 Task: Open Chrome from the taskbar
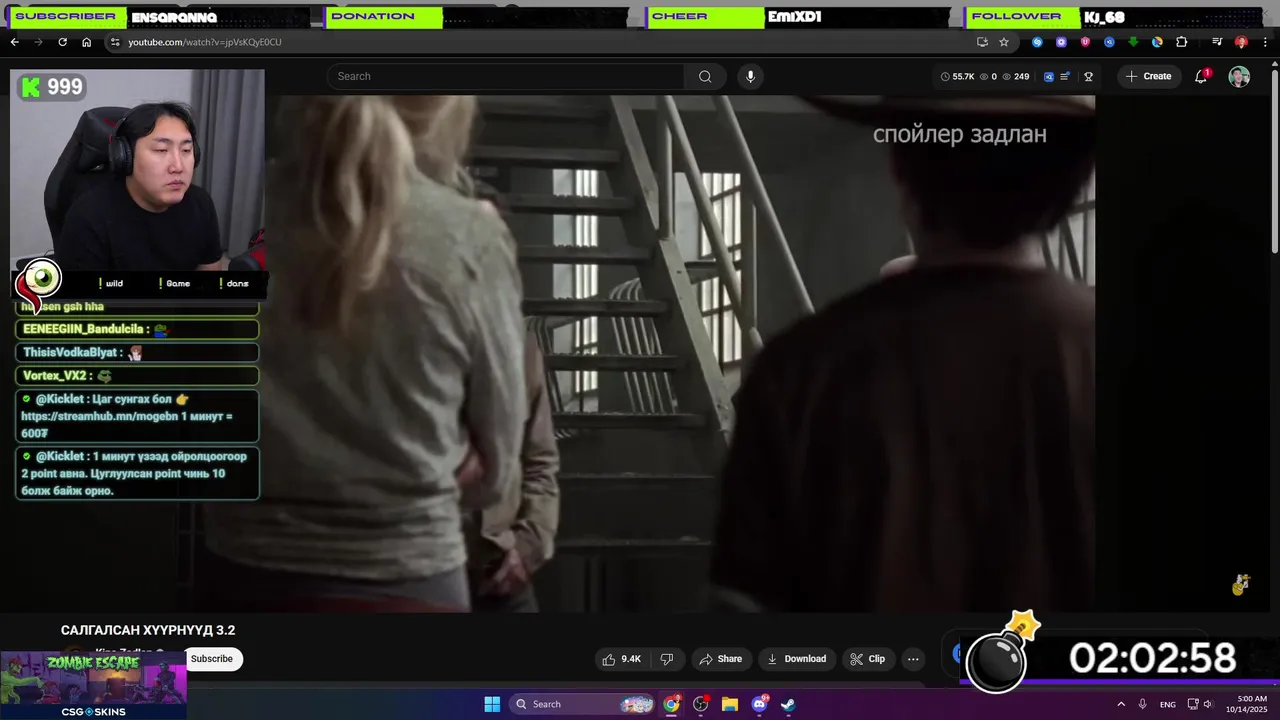(672, 704)
